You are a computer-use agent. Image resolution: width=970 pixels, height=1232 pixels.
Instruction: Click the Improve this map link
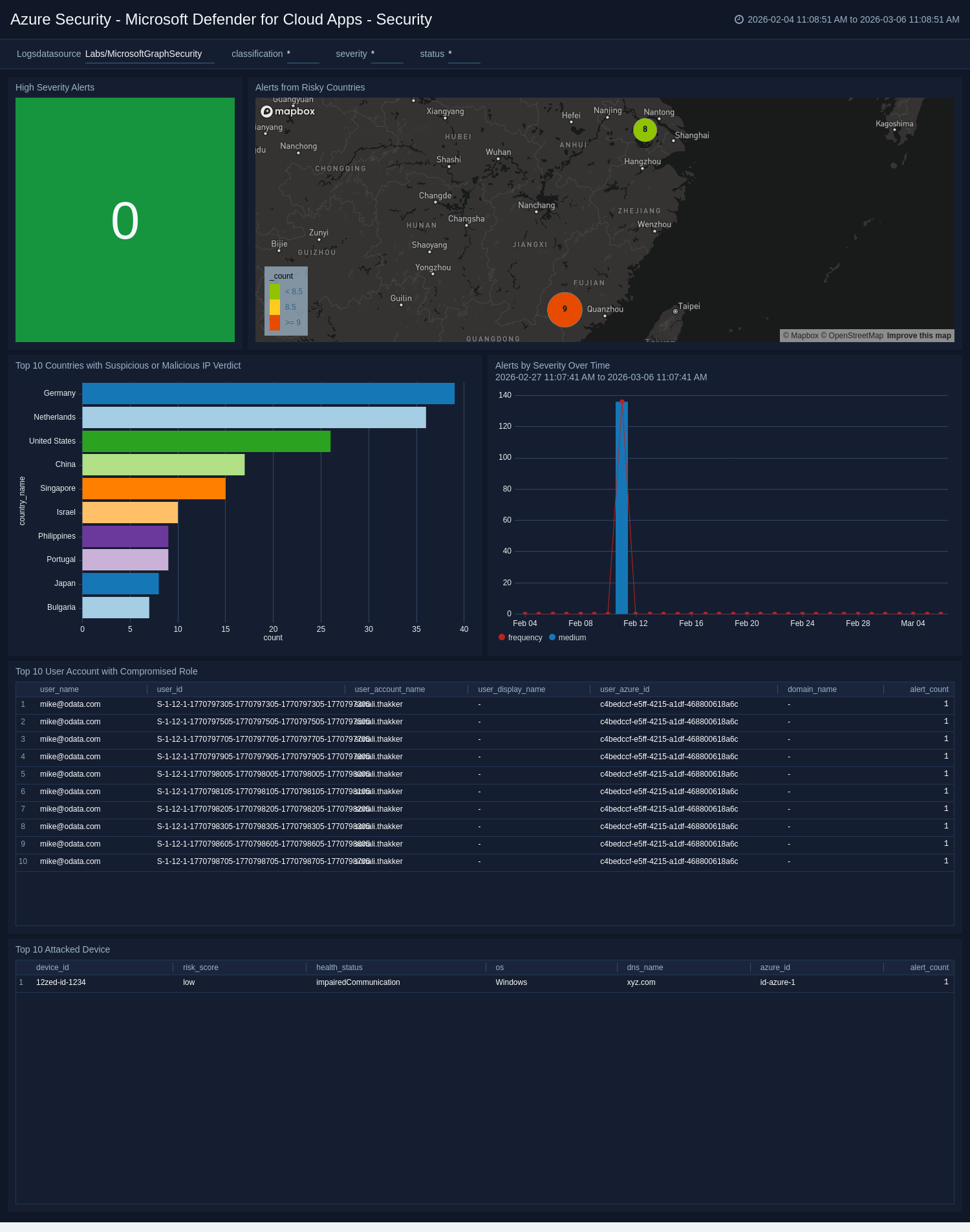pyautogui.click(x=918, y=336)
